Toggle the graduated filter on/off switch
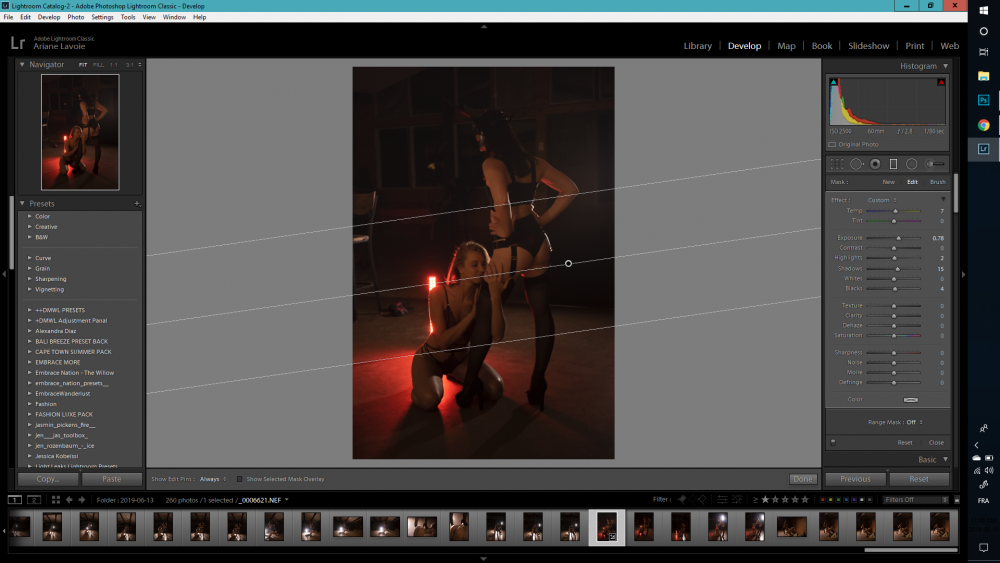Viewport: 1000px width, 563px height. tap(832, 442)
